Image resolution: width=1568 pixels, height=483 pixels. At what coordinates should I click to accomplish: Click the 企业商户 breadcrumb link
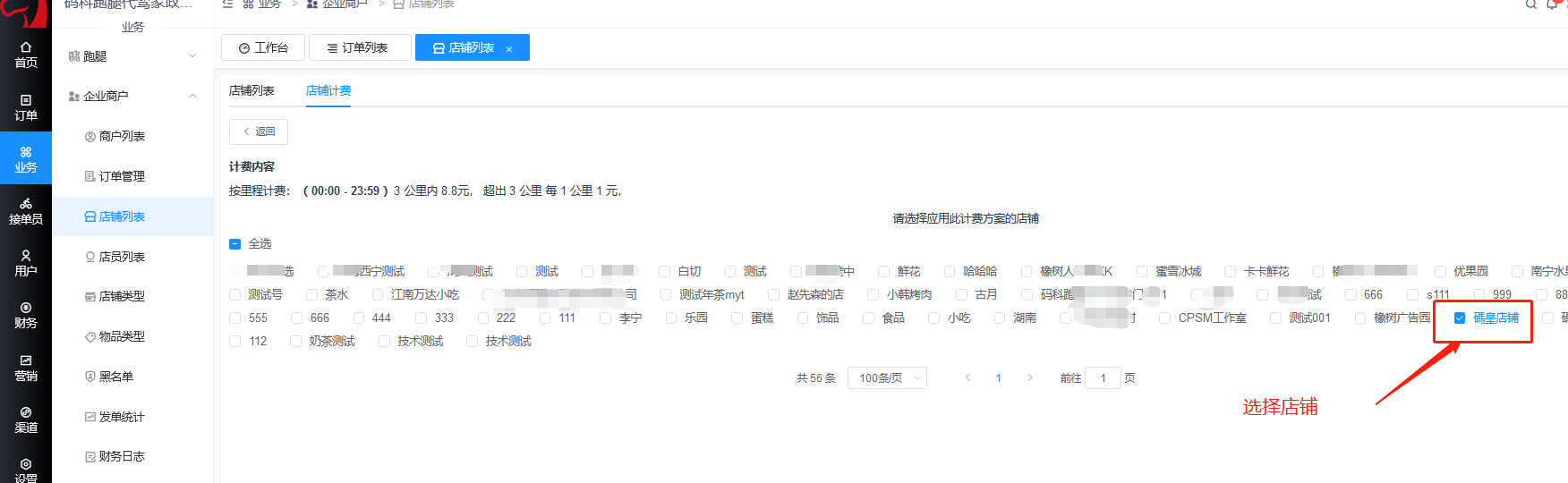pyautogui.click(x=338, y=4)
